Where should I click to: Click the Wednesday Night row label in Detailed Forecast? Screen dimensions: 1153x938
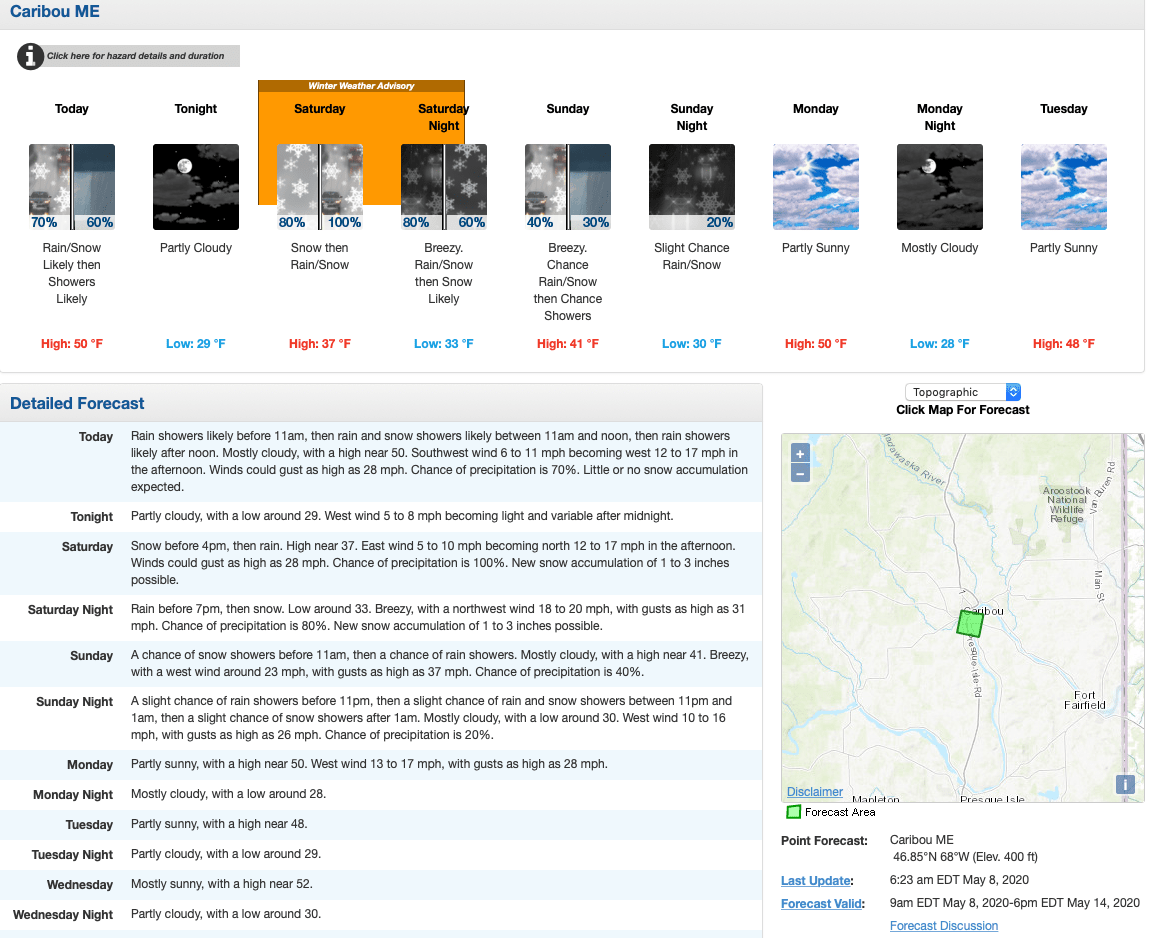click(x=63, y=915)
